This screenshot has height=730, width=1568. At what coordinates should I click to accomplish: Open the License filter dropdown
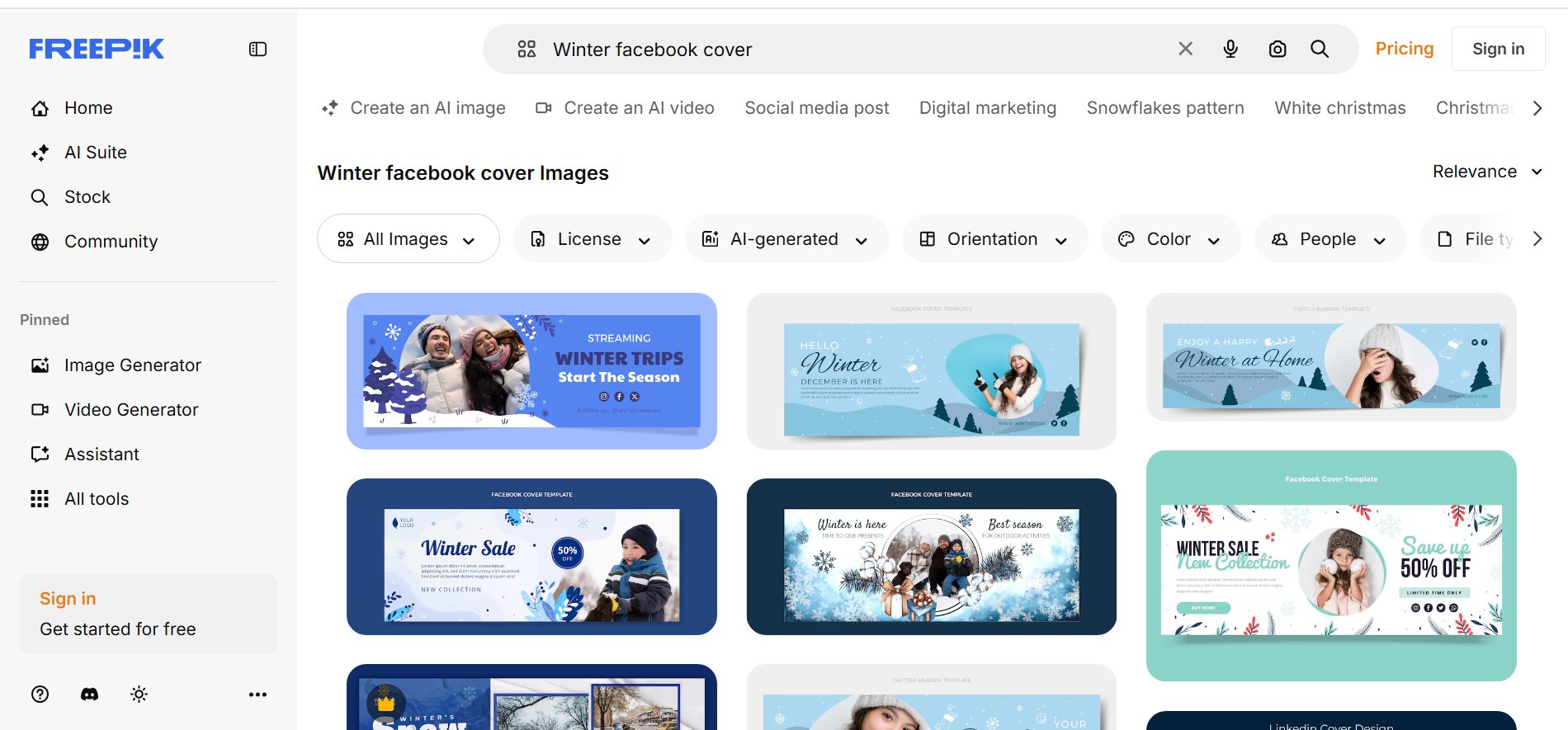(x=592, y=238)
